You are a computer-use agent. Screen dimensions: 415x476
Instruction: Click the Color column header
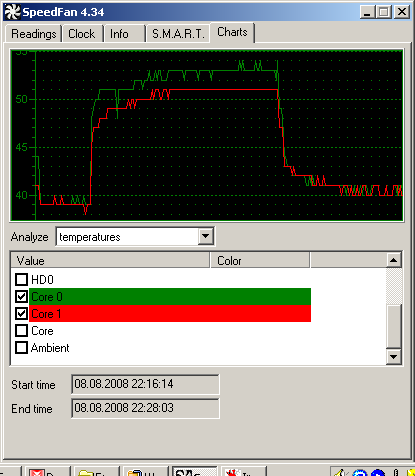[x=260, y=260]
